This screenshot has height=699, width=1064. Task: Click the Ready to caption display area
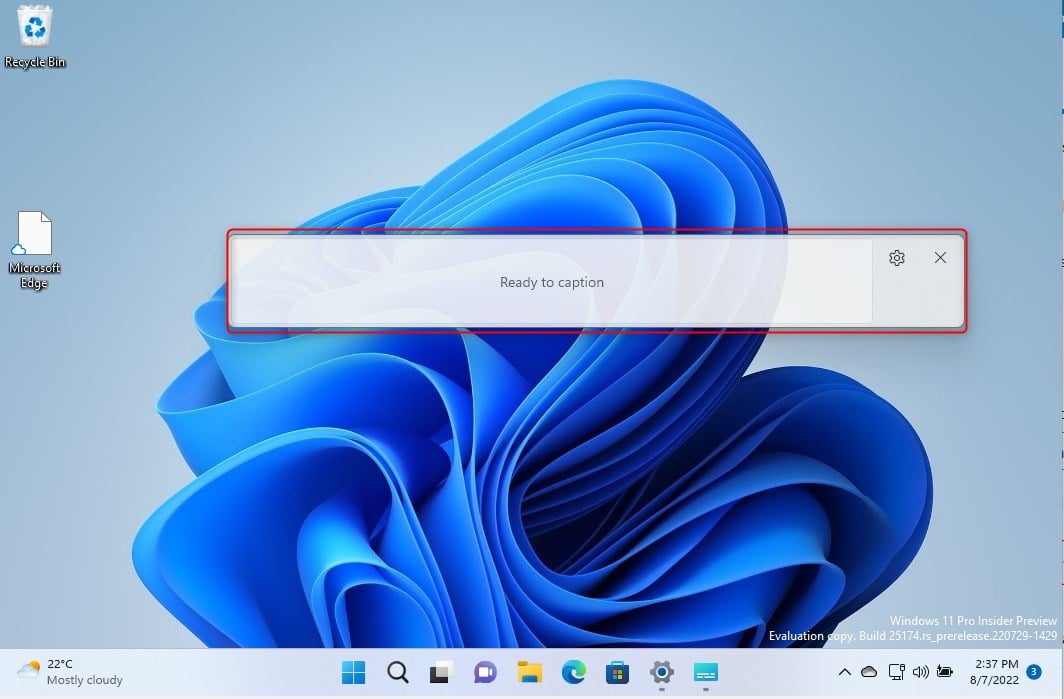(x=551, y=282)
